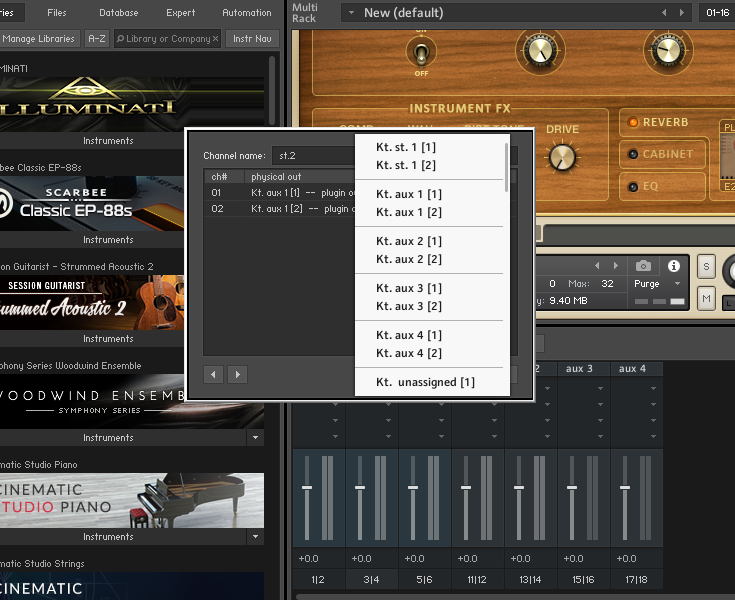Click the Instr Nav button
The width and height of the screenshot is (735, 600).
[252, 39]
